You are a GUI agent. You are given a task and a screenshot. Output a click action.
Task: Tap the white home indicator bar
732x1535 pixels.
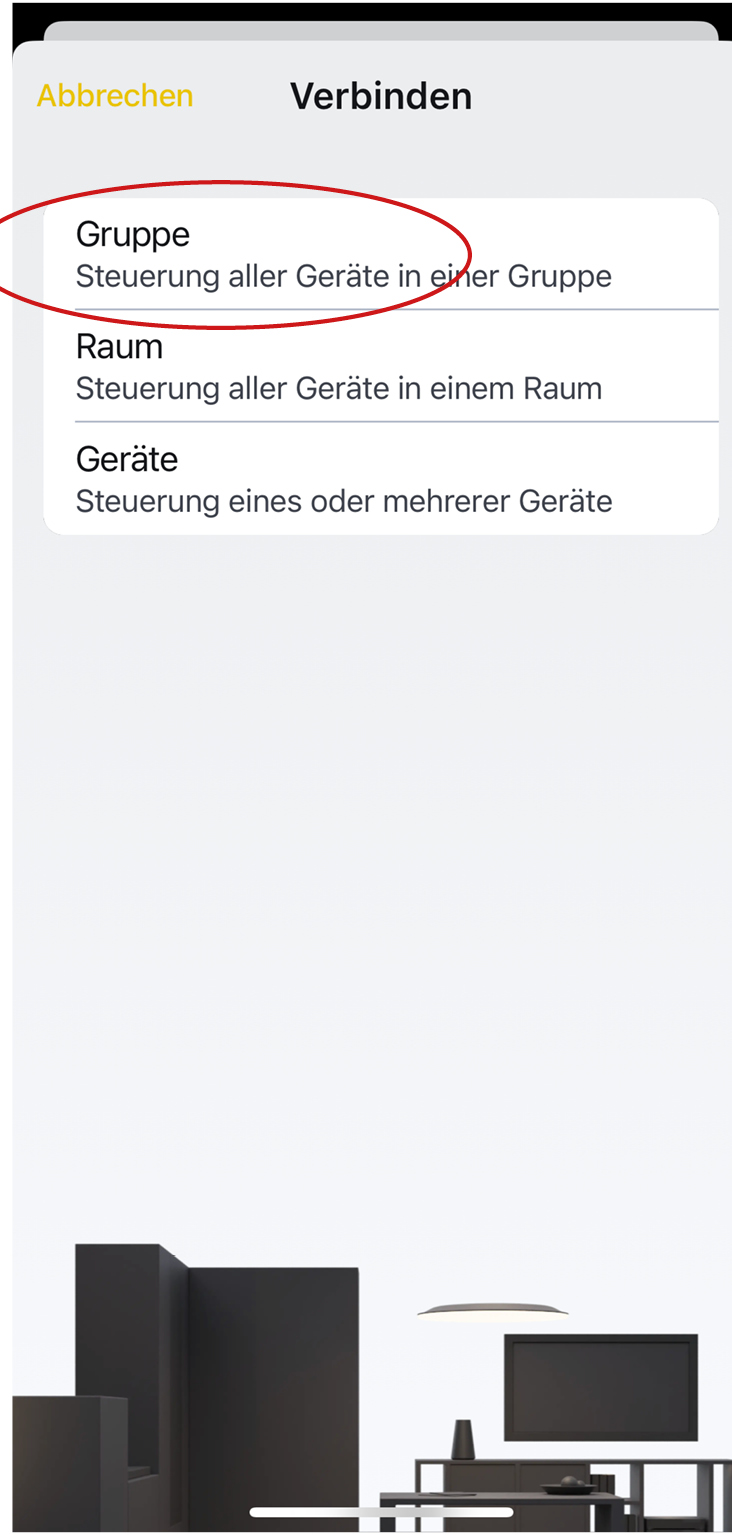click(x=381, y=1512)
